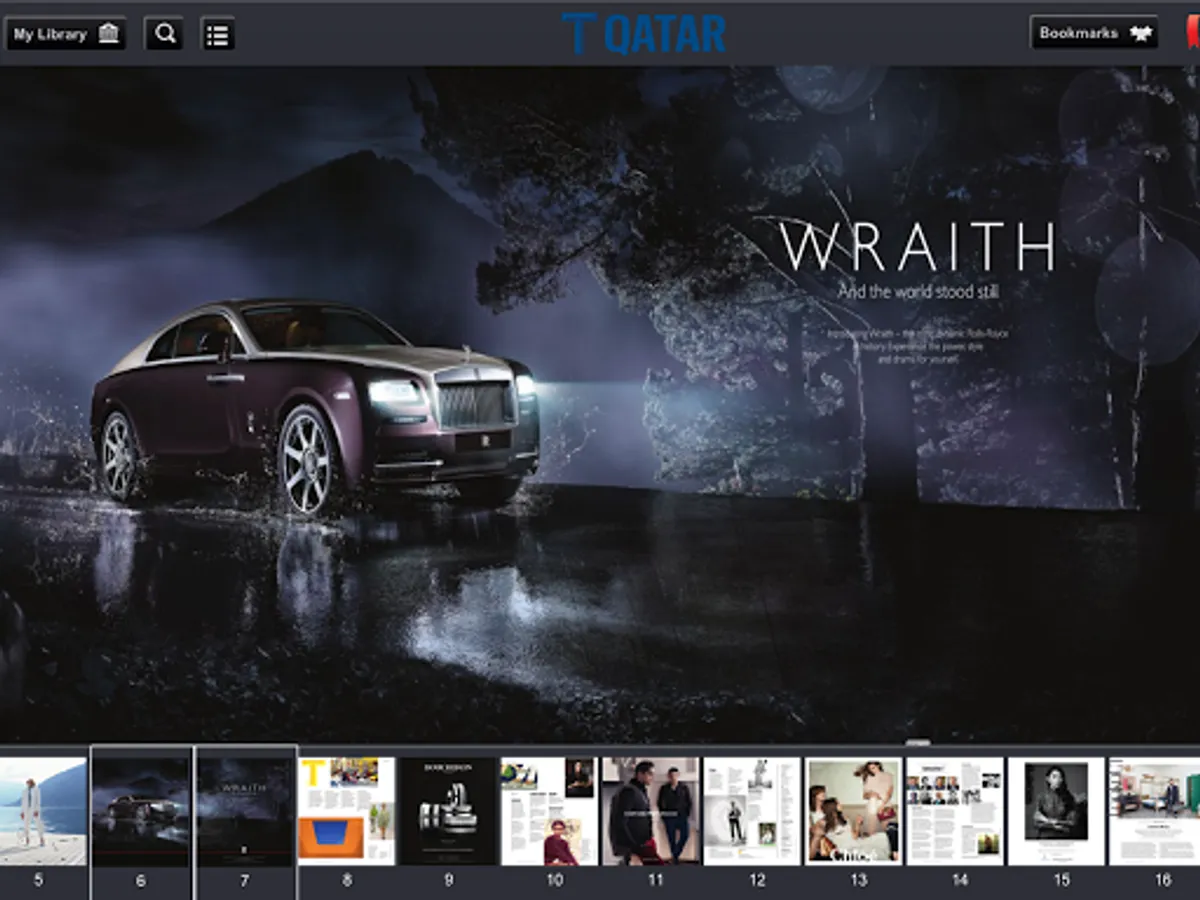Open the page 15 portrait thumbnail

pyautogui.click(x=1057, y=811)
